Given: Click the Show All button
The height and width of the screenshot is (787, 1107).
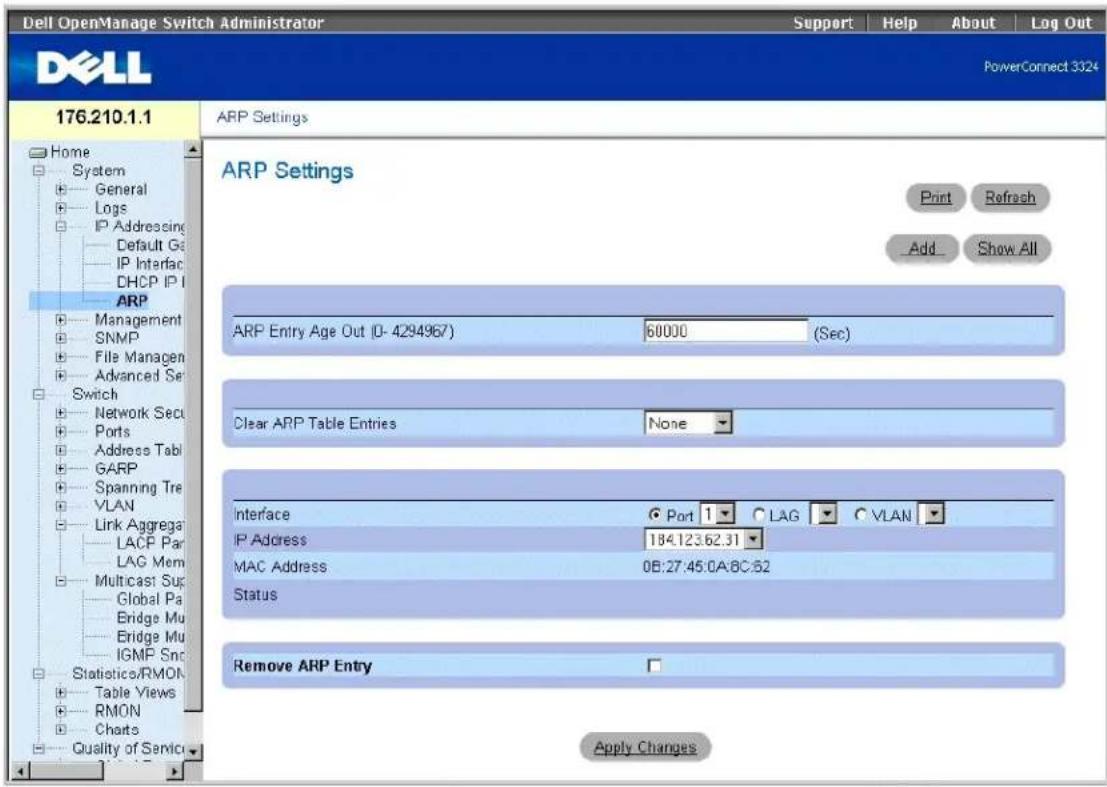Looking at the screenshot, I should click(1007, 248).
